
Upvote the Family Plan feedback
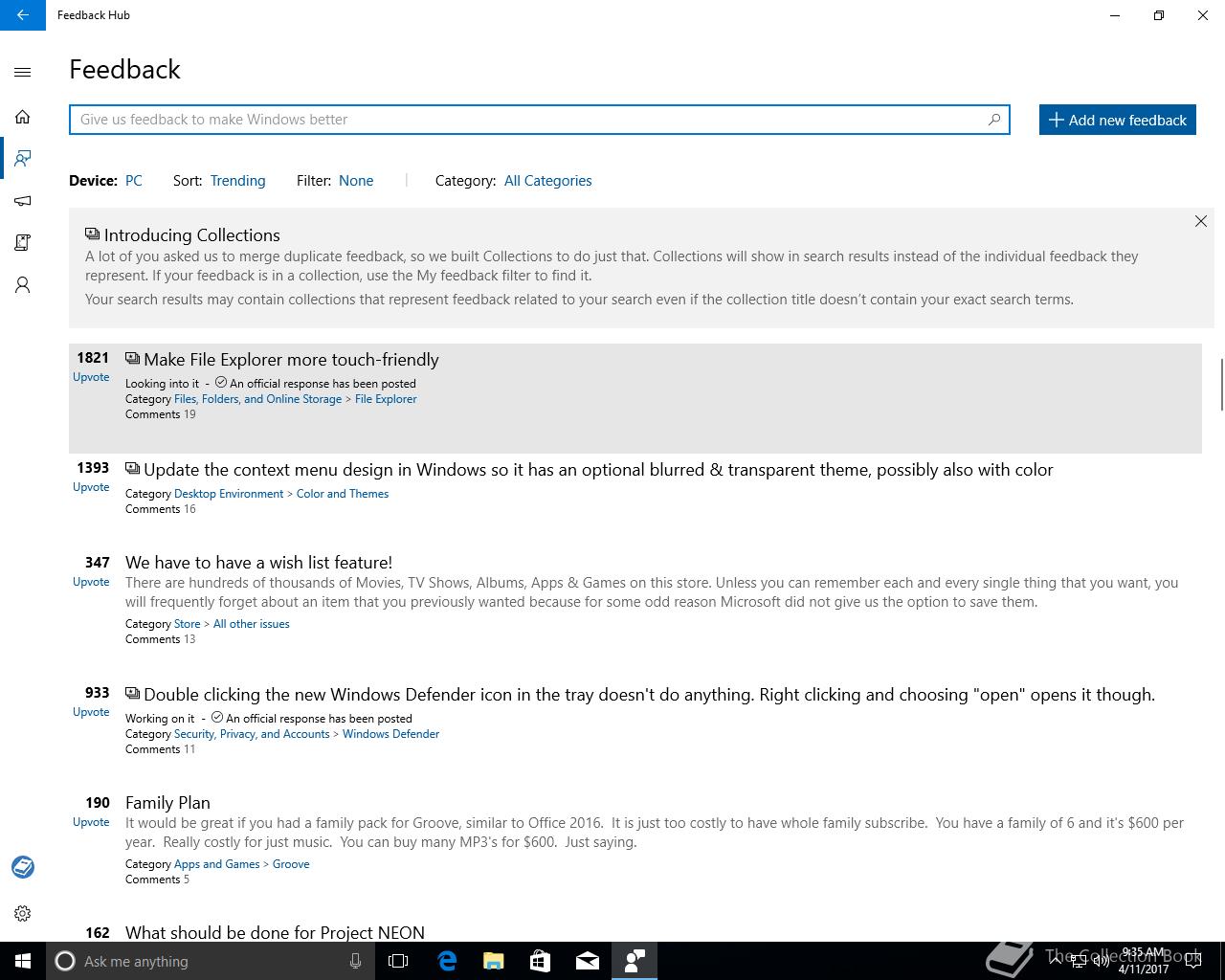tap(91, 822)
